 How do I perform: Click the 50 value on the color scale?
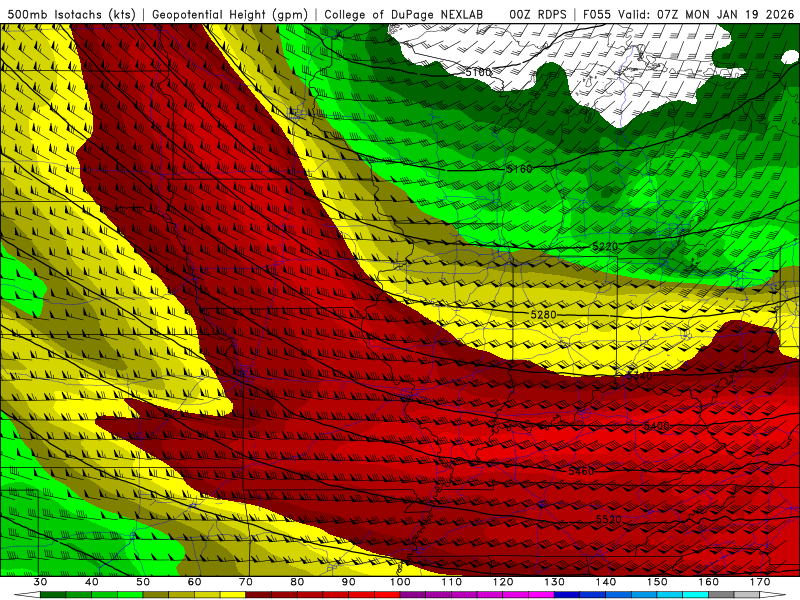[x=143, y=582]
